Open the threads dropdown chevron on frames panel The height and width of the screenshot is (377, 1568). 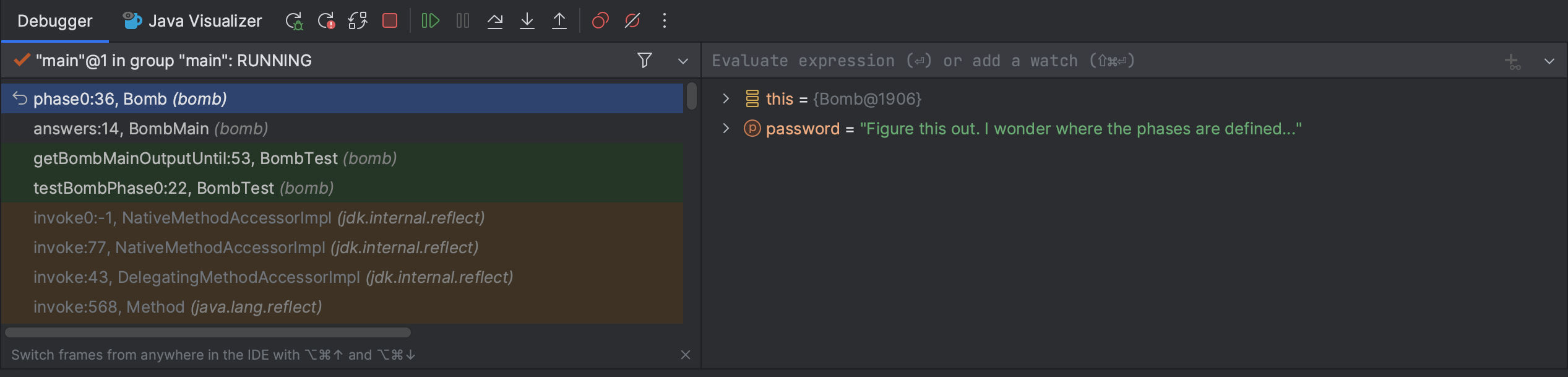pos(683,61)
